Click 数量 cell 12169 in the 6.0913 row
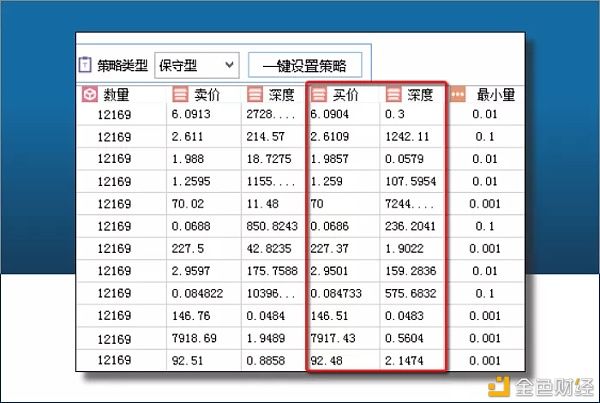Screen dimensions: 600x403 (114, 114)
